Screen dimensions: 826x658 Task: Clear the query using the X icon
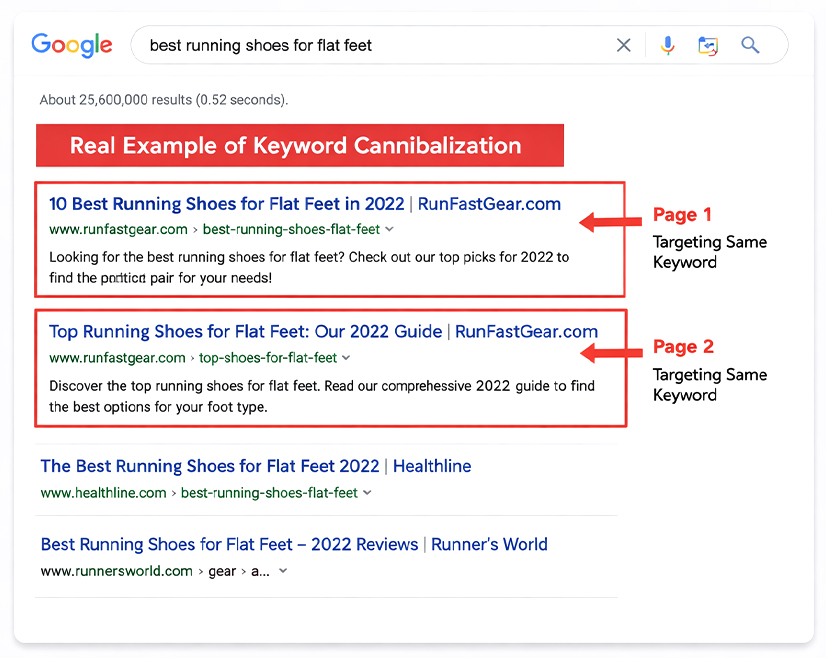(623, 45)
